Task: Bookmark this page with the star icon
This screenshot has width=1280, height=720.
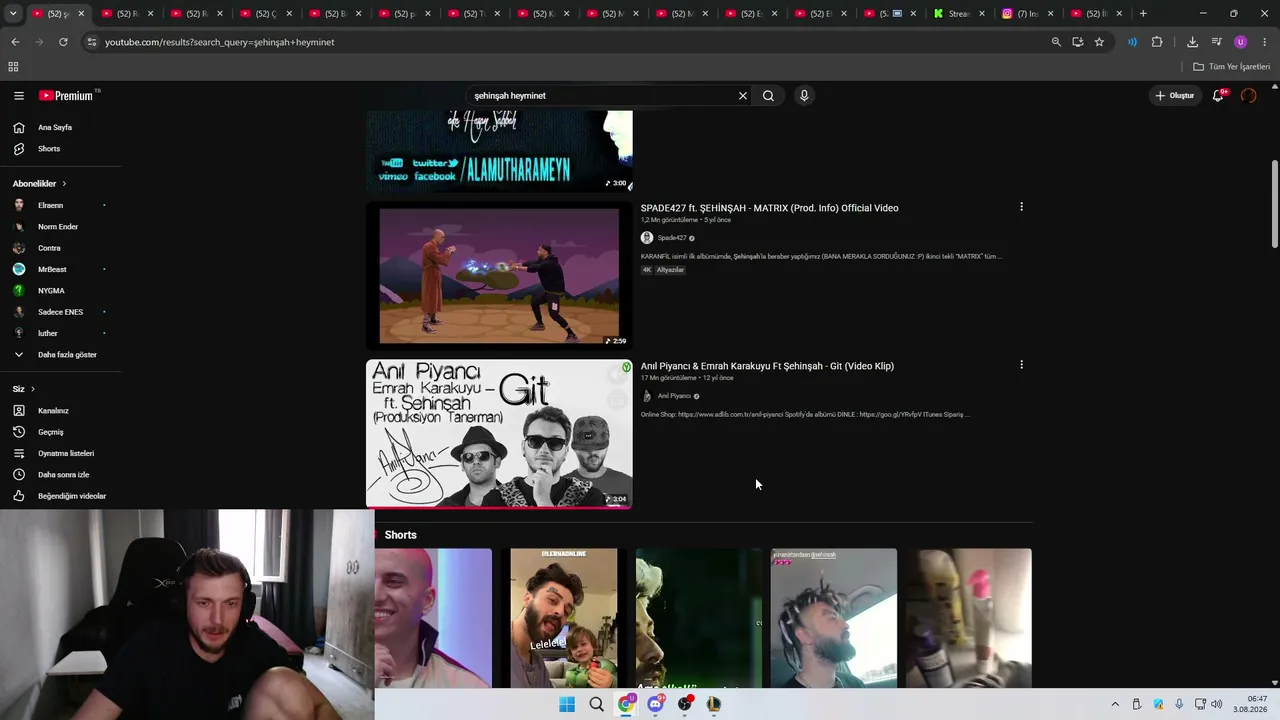Action: coord(1099,42)
